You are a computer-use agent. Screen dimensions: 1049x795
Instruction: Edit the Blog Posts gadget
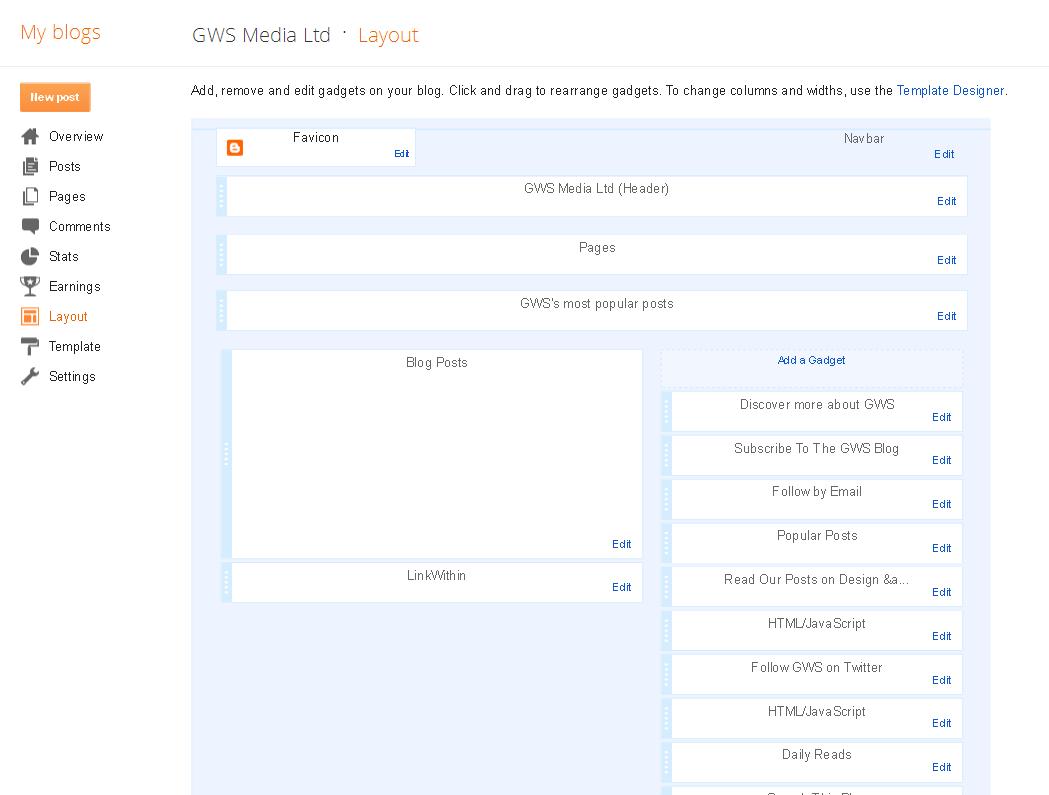[x=622, y=545]
